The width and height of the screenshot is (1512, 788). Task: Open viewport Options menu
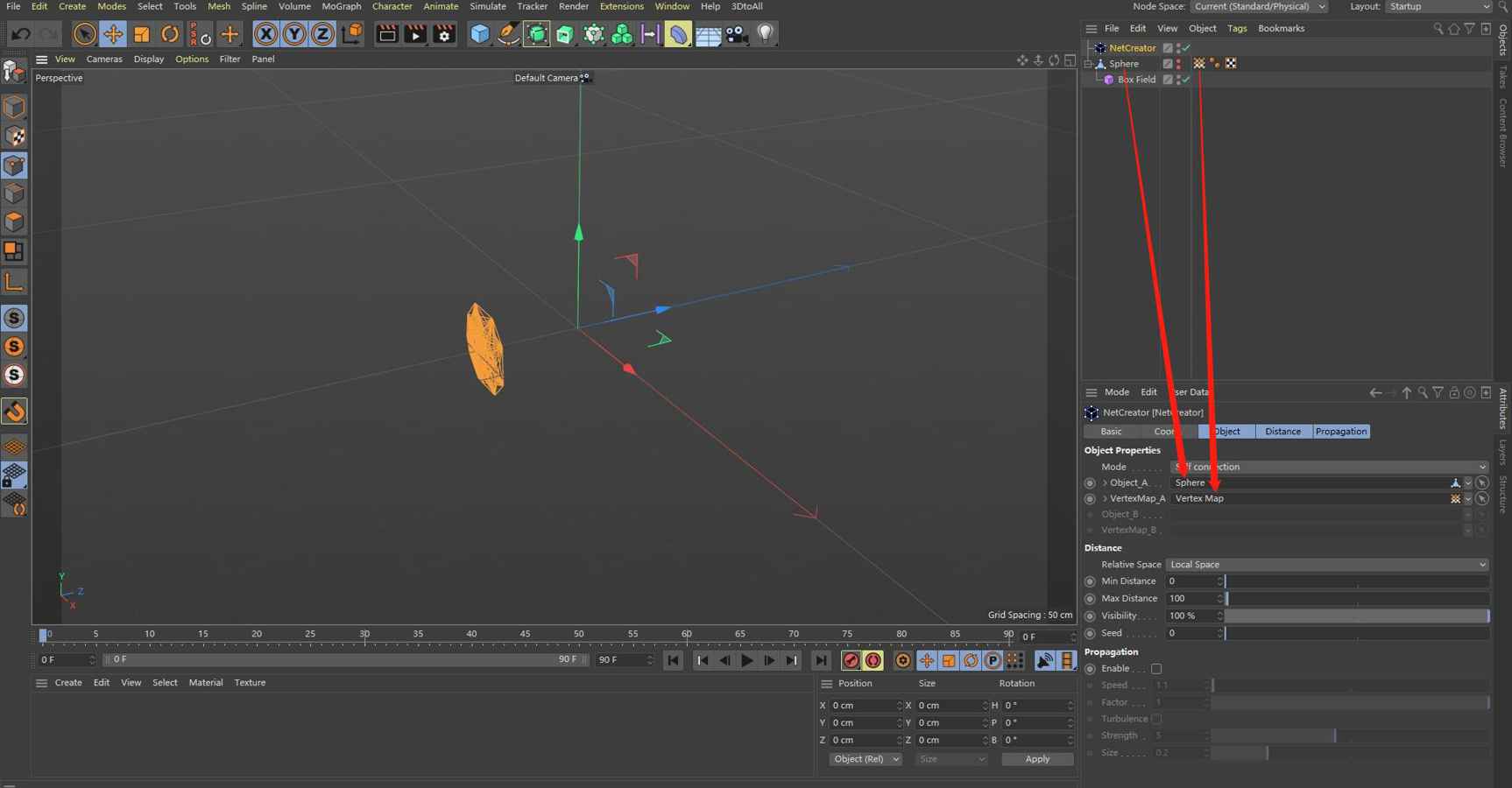coord(192,59)
